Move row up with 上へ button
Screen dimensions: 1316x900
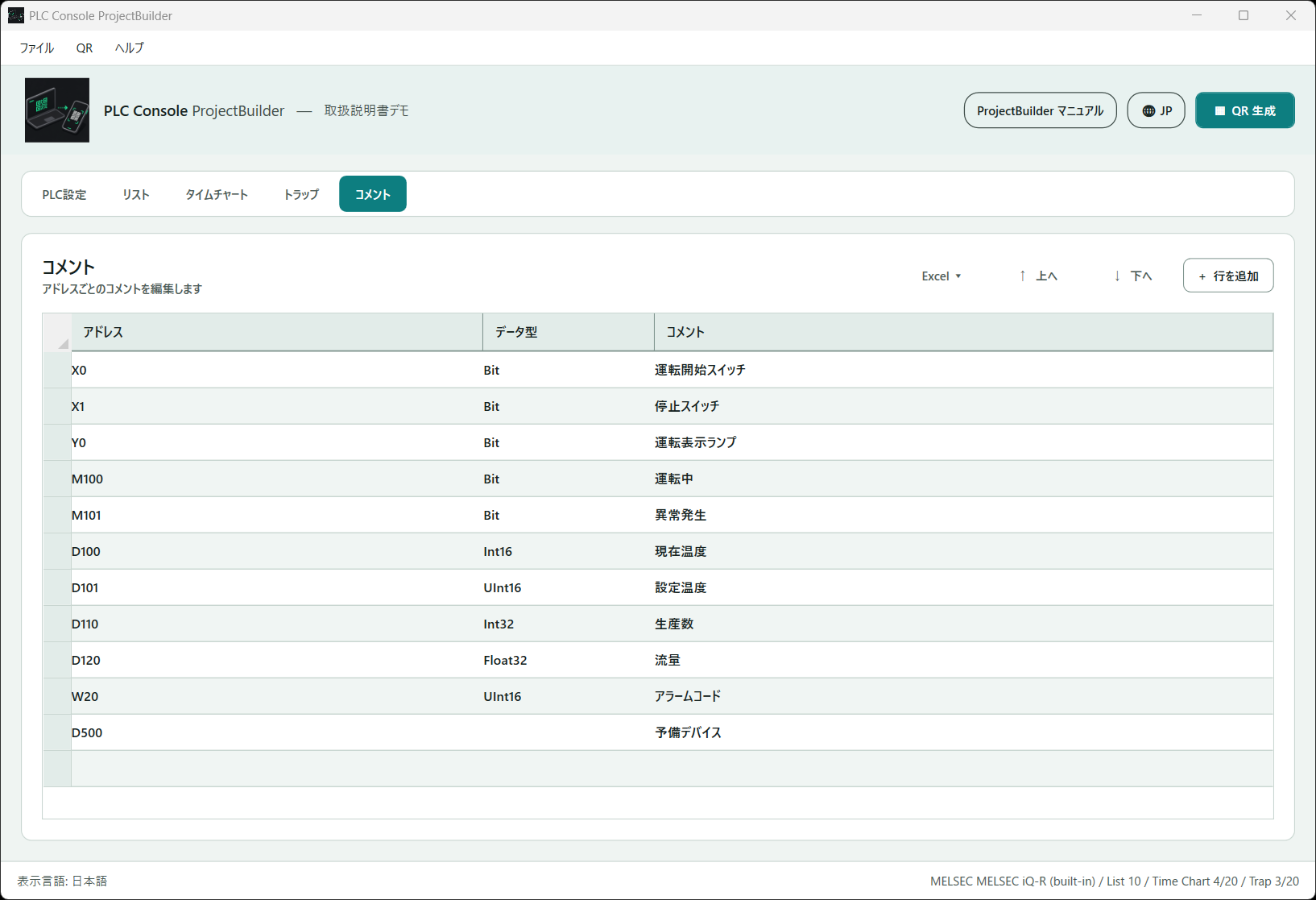pos(1037,276)
